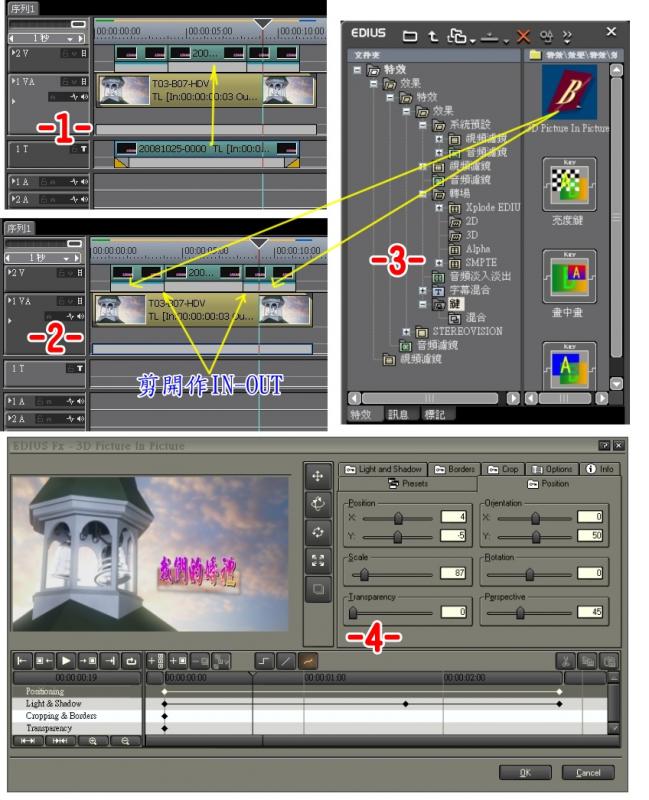Collapse the 系統預設 folder

tap(422, 125)
